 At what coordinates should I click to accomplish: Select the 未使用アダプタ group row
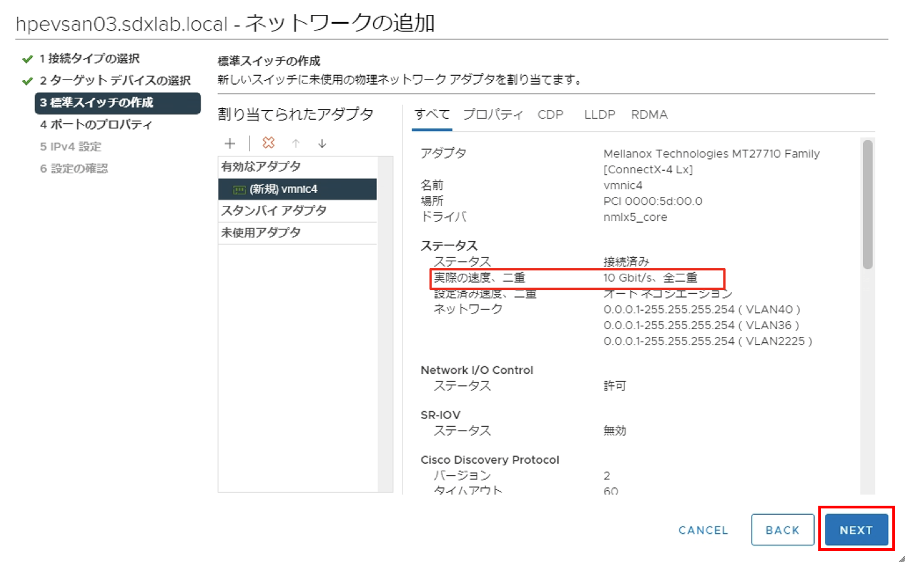[298, 233]
